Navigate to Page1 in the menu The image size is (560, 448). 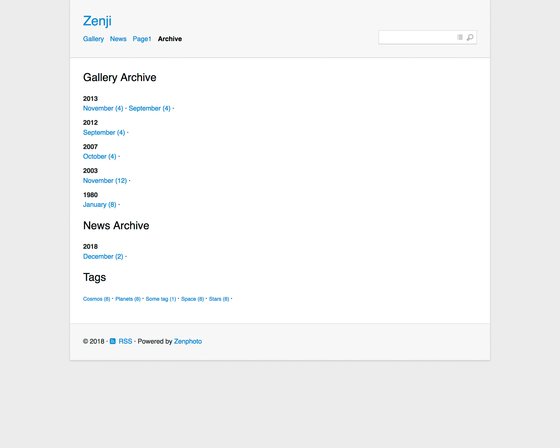tap(142, 39)
